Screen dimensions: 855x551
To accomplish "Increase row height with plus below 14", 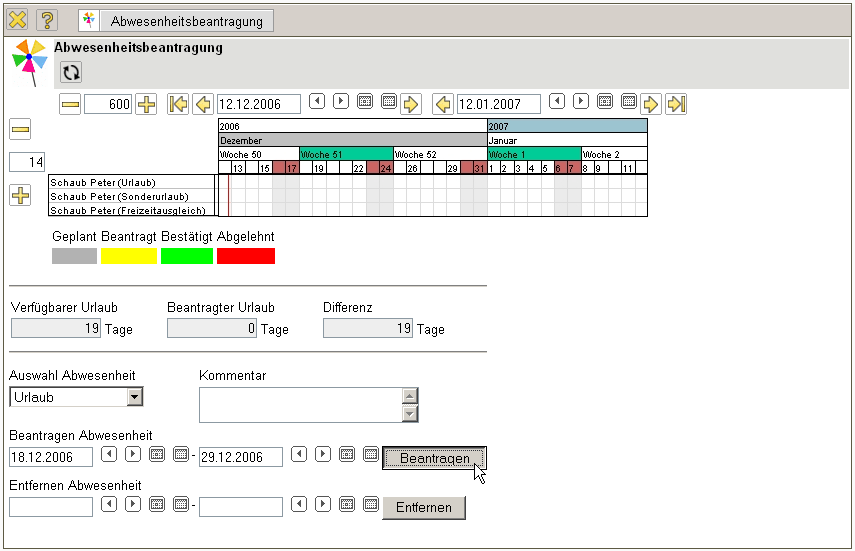I will tap(20, 196).
